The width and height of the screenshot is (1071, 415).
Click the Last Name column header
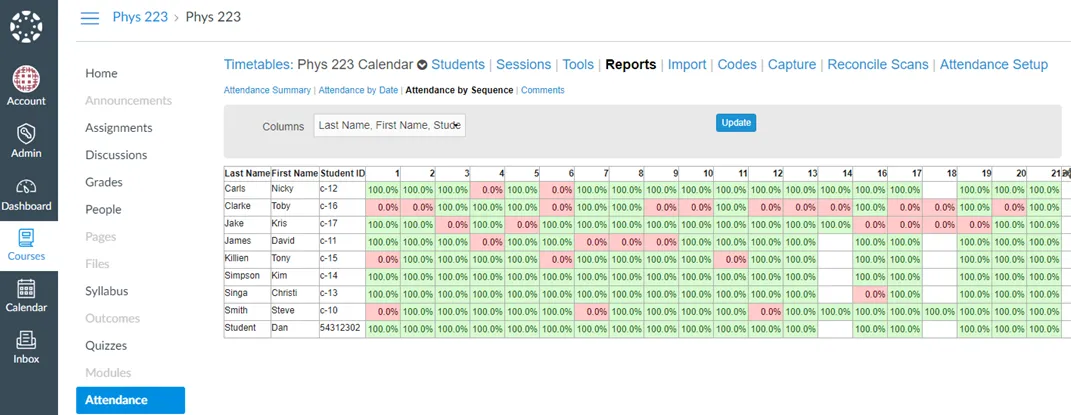coord(247,173)
